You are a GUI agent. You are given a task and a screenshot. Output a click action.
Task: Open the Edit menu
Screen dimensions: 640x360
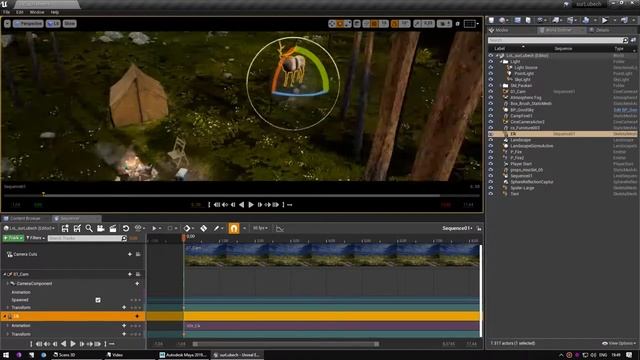[20, 12]
